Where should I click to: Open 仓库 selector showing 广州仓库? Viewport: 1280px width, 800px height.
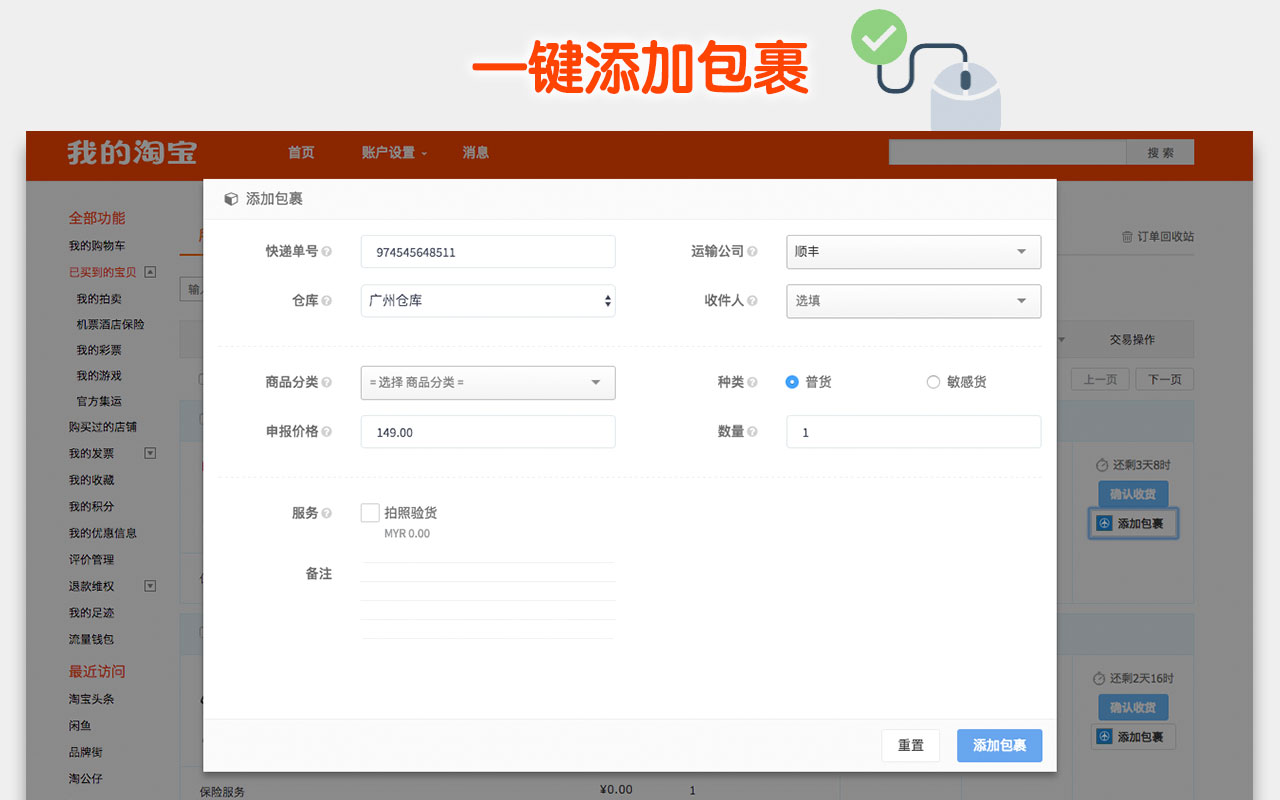click(488, 301)
